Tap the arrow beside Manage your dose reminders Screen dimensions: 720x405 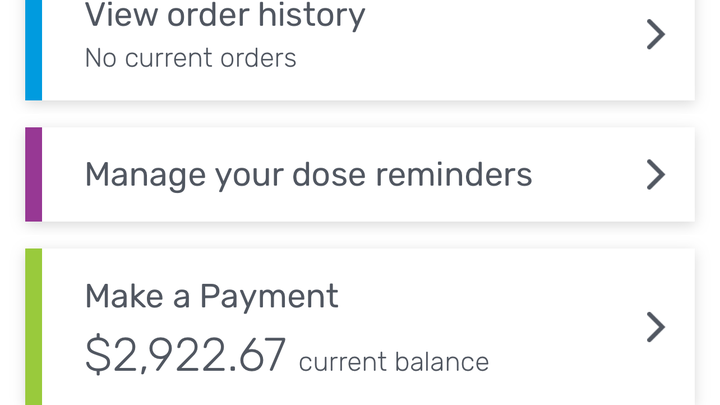655,175
